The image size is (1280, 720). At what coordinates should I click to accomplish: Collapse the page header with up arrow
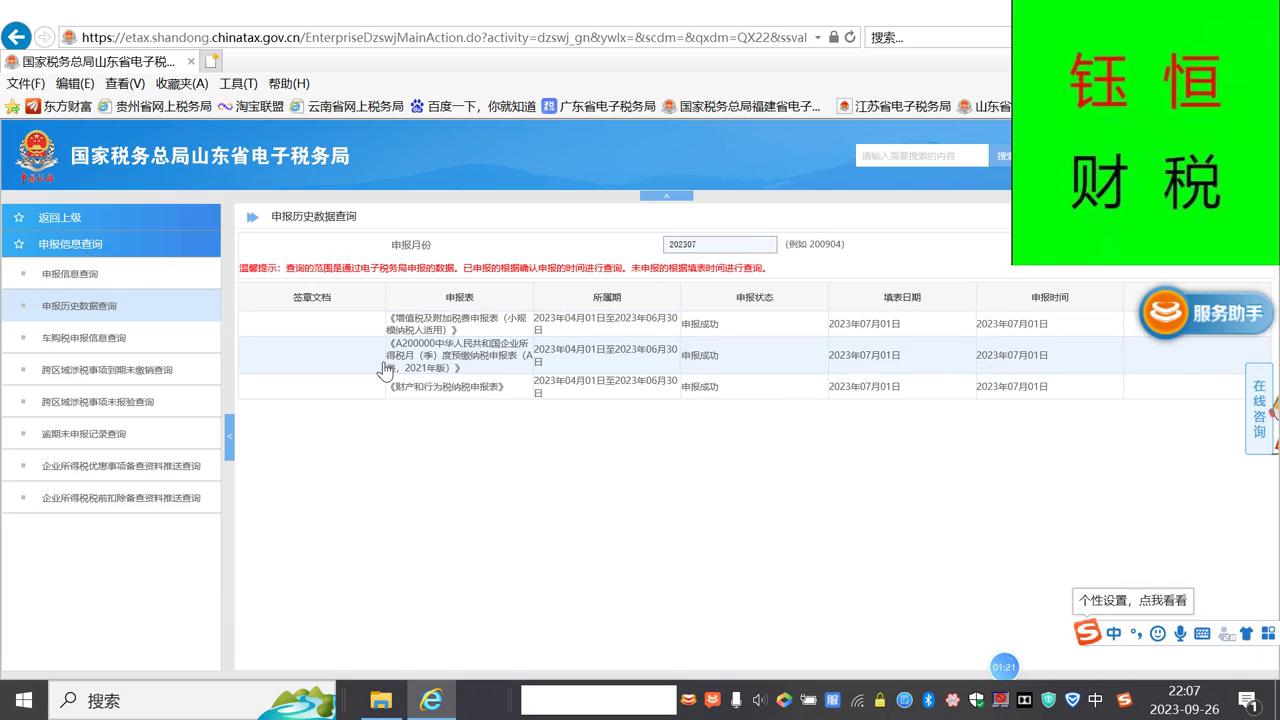[x=666, y=195]
